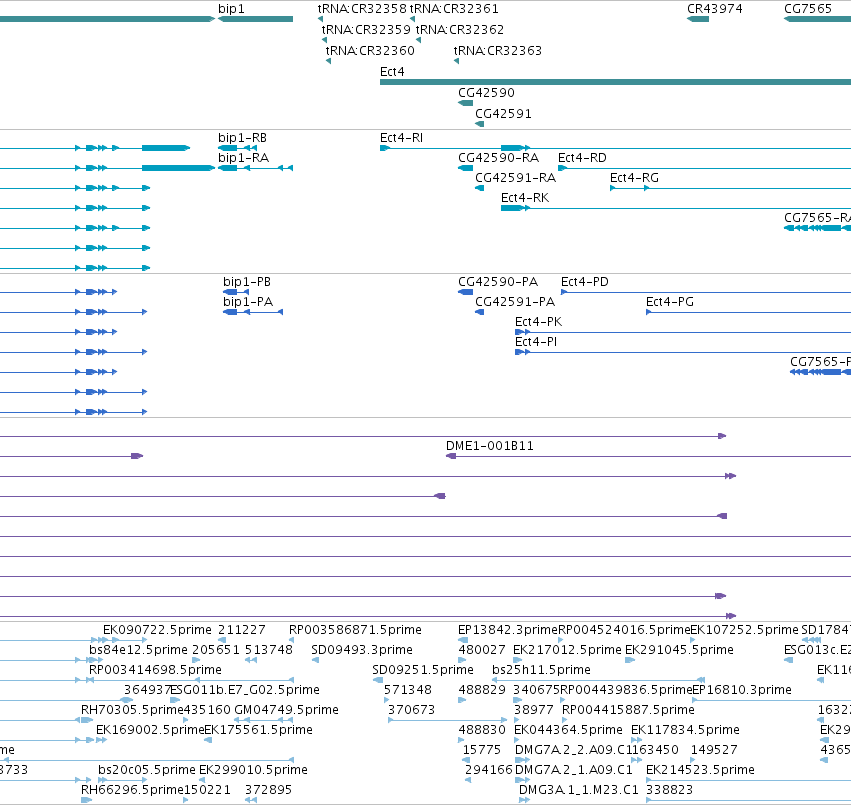The image size is (851, 805).
Task: Click EST EK117834.5prime label
Action: (x=685, y=731)
